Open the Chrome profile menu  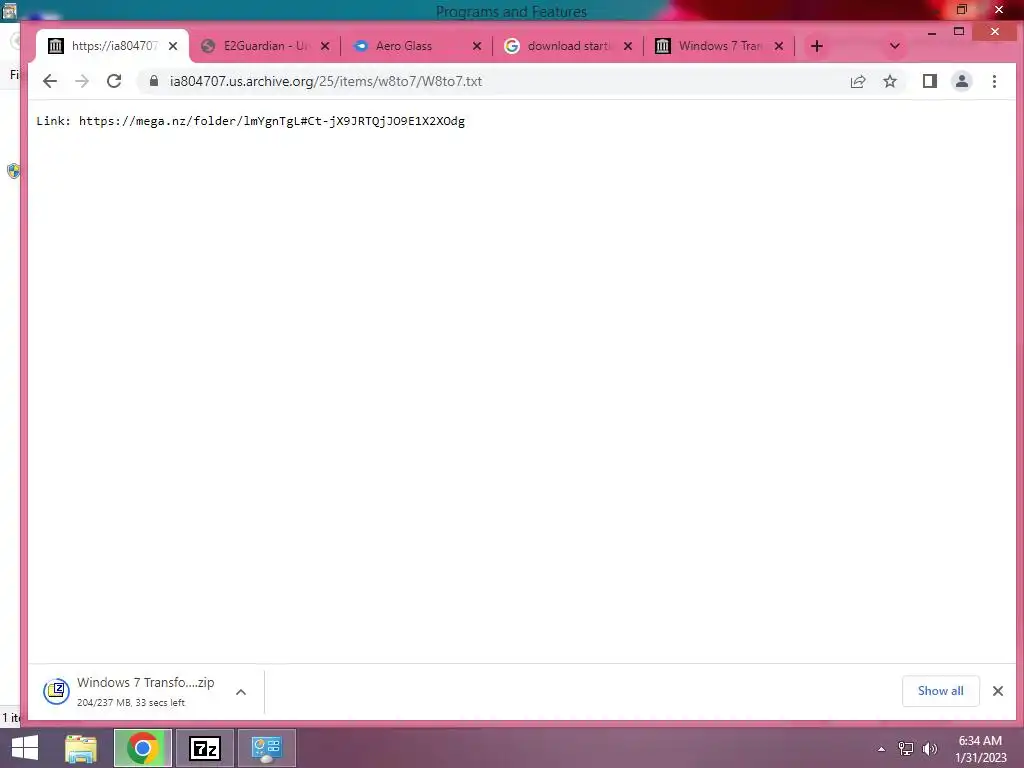pos(961,81)
